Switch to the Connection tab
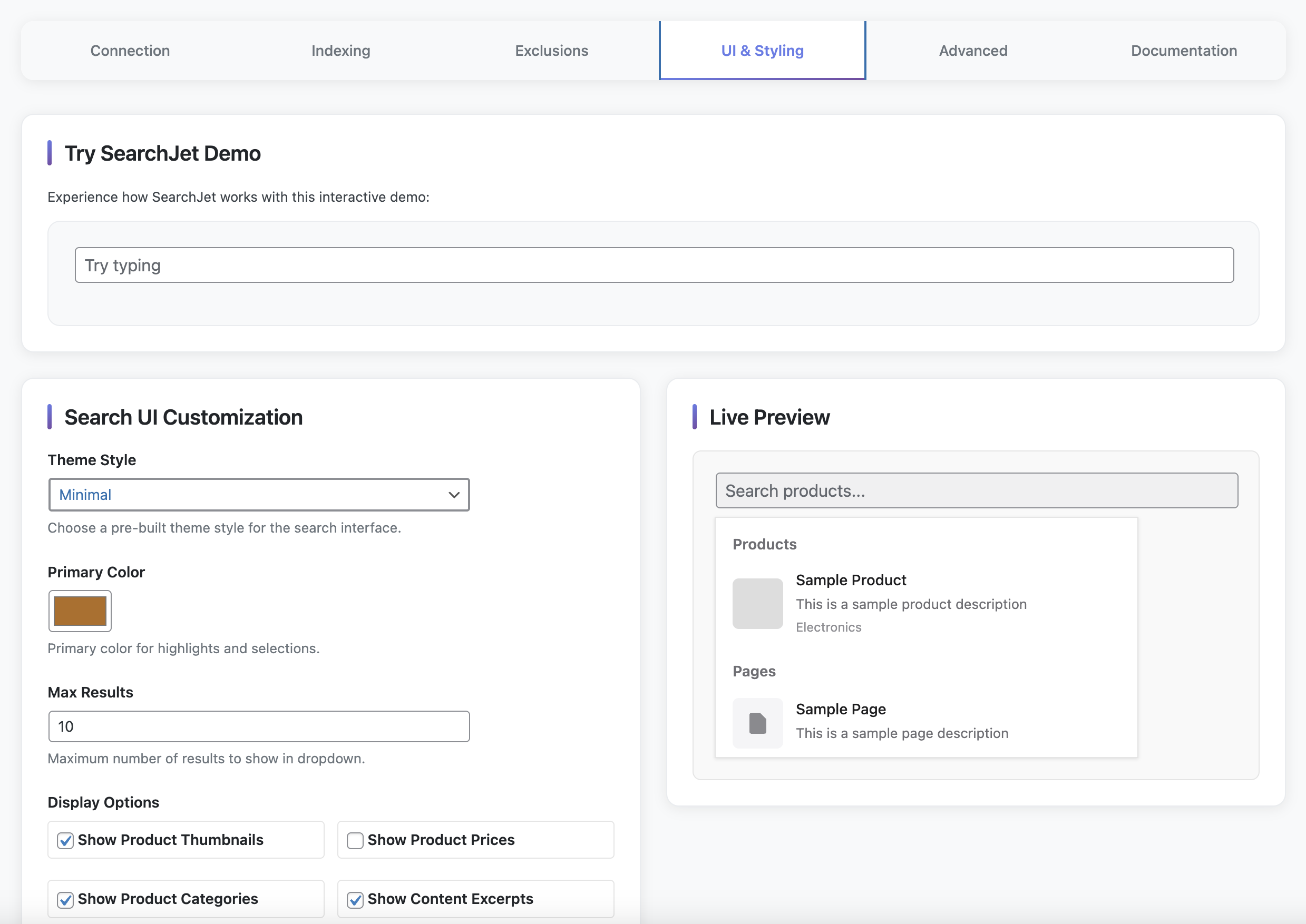 pos(130,50)
